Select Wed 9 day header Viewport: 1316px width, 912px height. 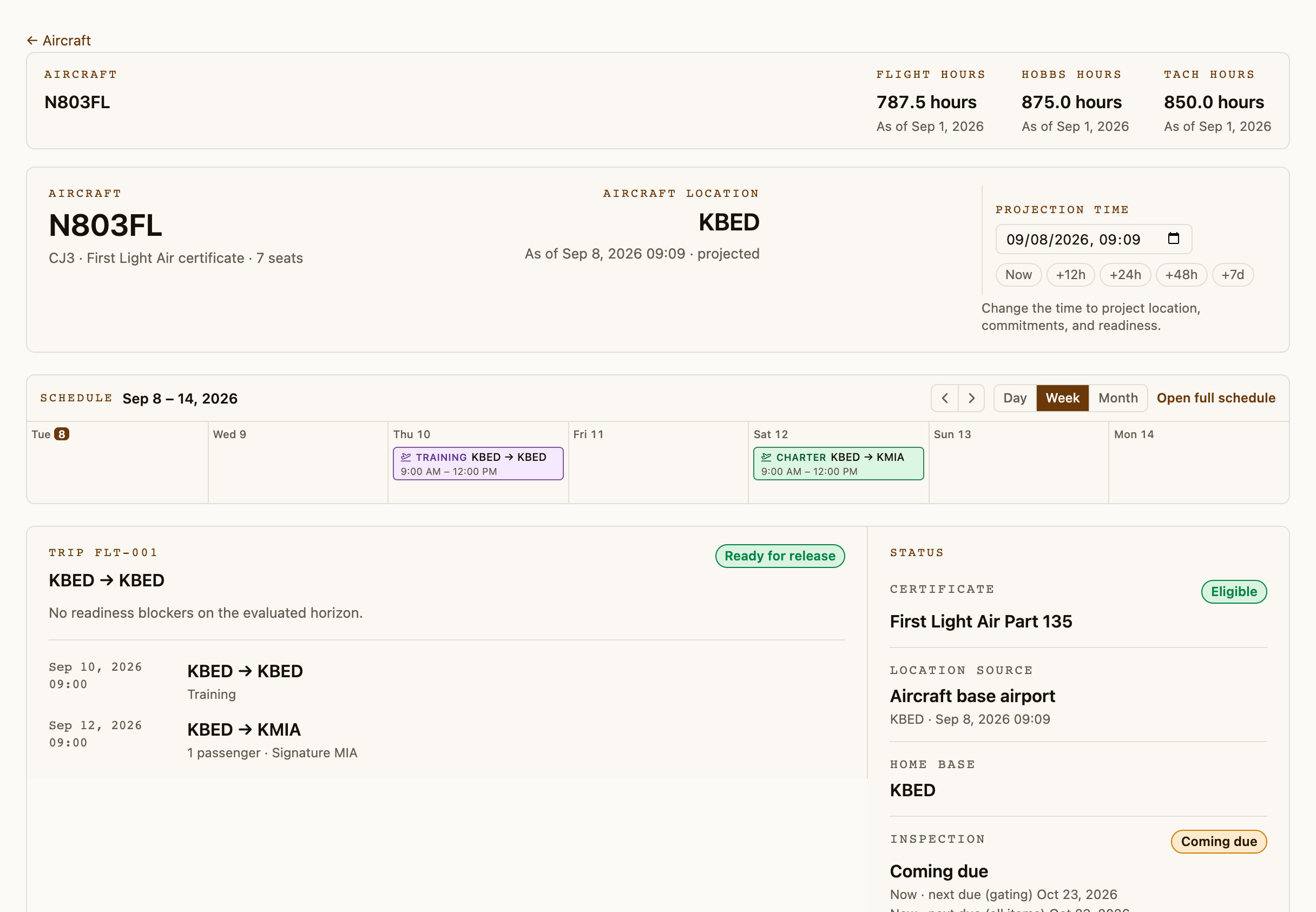point(229,434)
